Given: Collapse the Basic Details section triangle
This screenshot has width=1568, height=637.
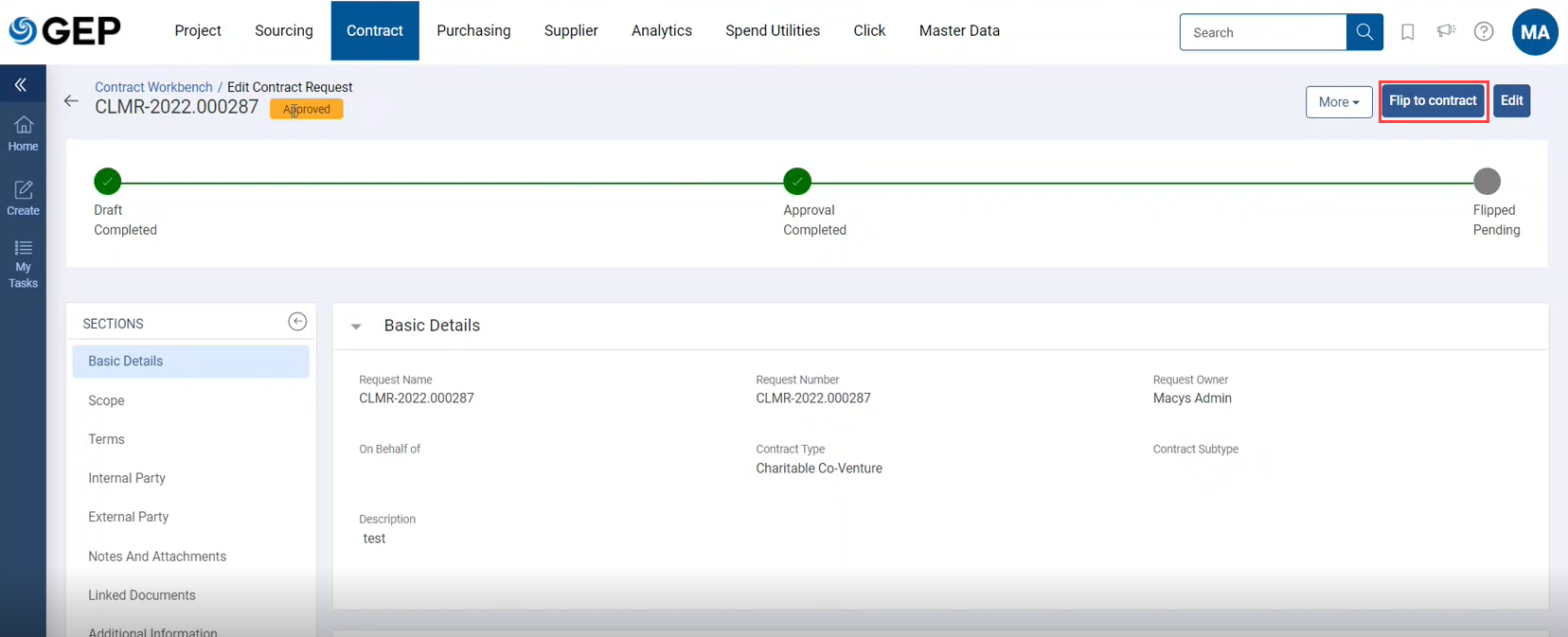Looking at the screenshot, I should (x=356, y=327).
